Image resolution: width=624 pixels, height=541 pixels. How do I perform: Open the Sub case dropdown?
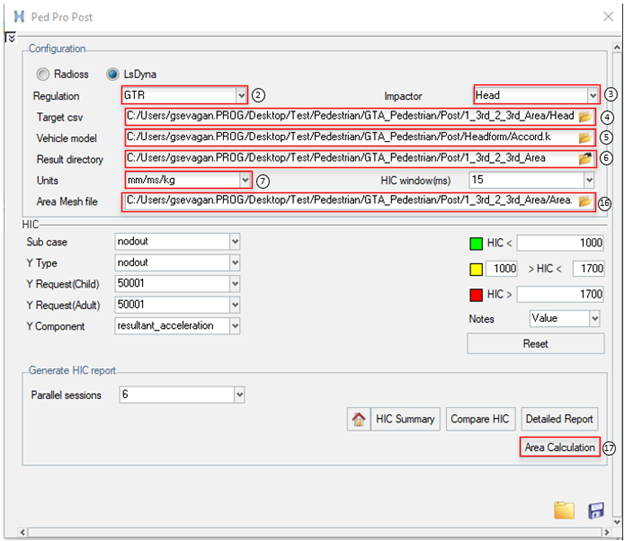pyautogui.click(x=177, y=242)
